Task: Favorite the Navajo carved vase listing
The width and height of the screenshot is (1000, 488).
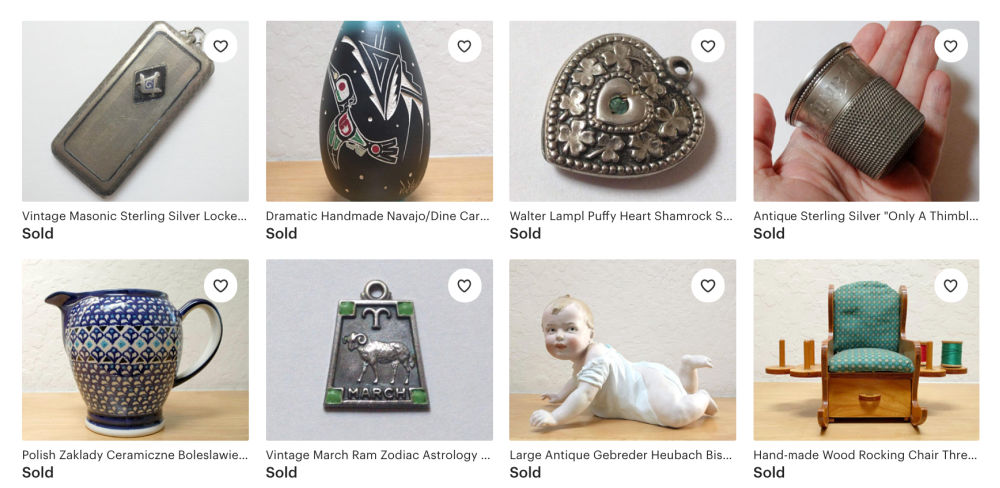Action: [464, 46]
